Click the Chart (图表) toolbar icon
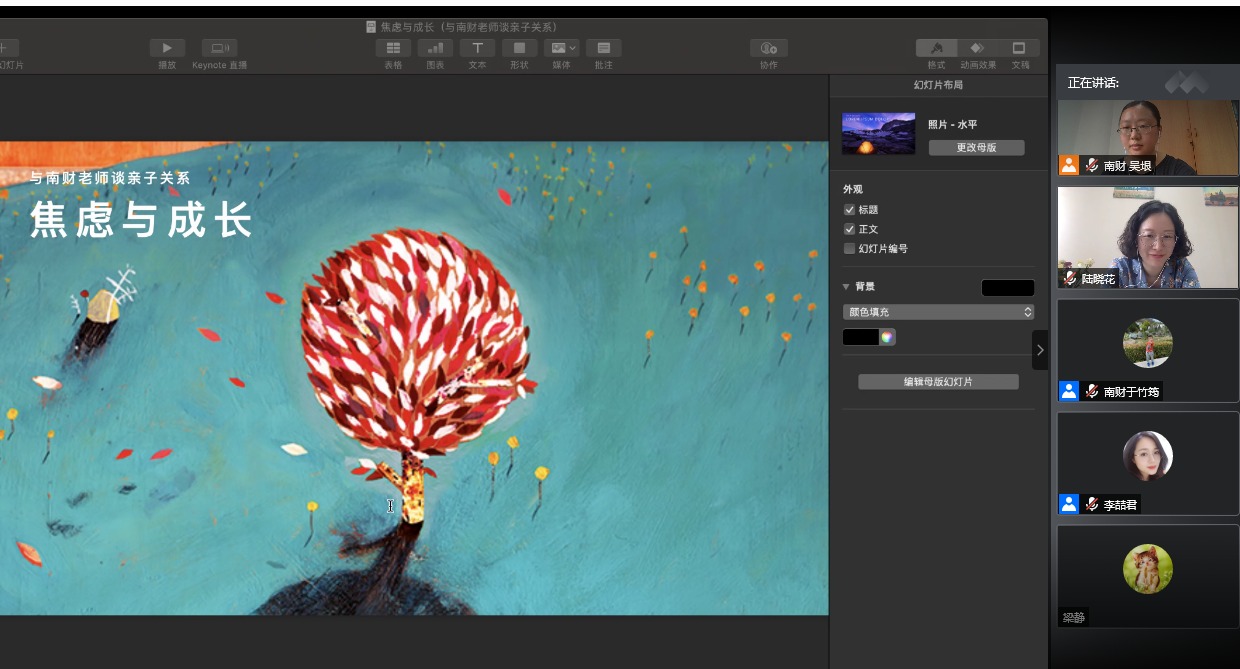Image resolution: width=1240 pixels, height=669 pixels. pyautogui.click(x=435, y=48)
